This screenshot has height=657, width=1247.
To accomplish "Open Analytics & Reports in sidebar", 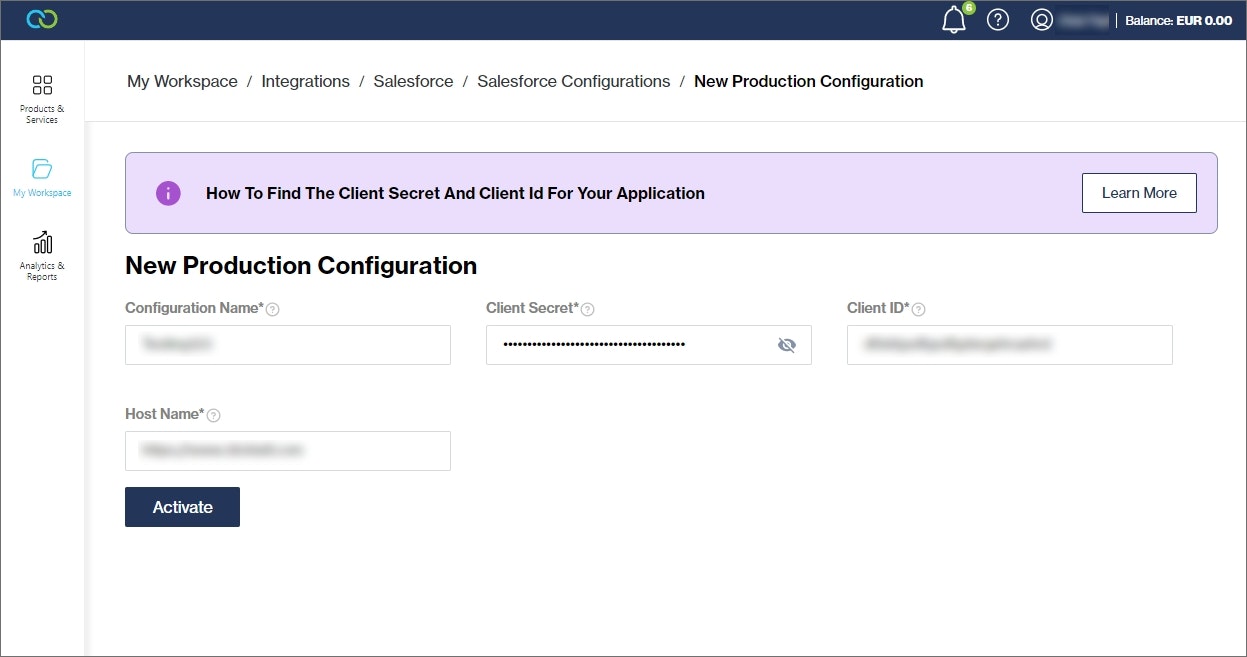I will [42, 256].
